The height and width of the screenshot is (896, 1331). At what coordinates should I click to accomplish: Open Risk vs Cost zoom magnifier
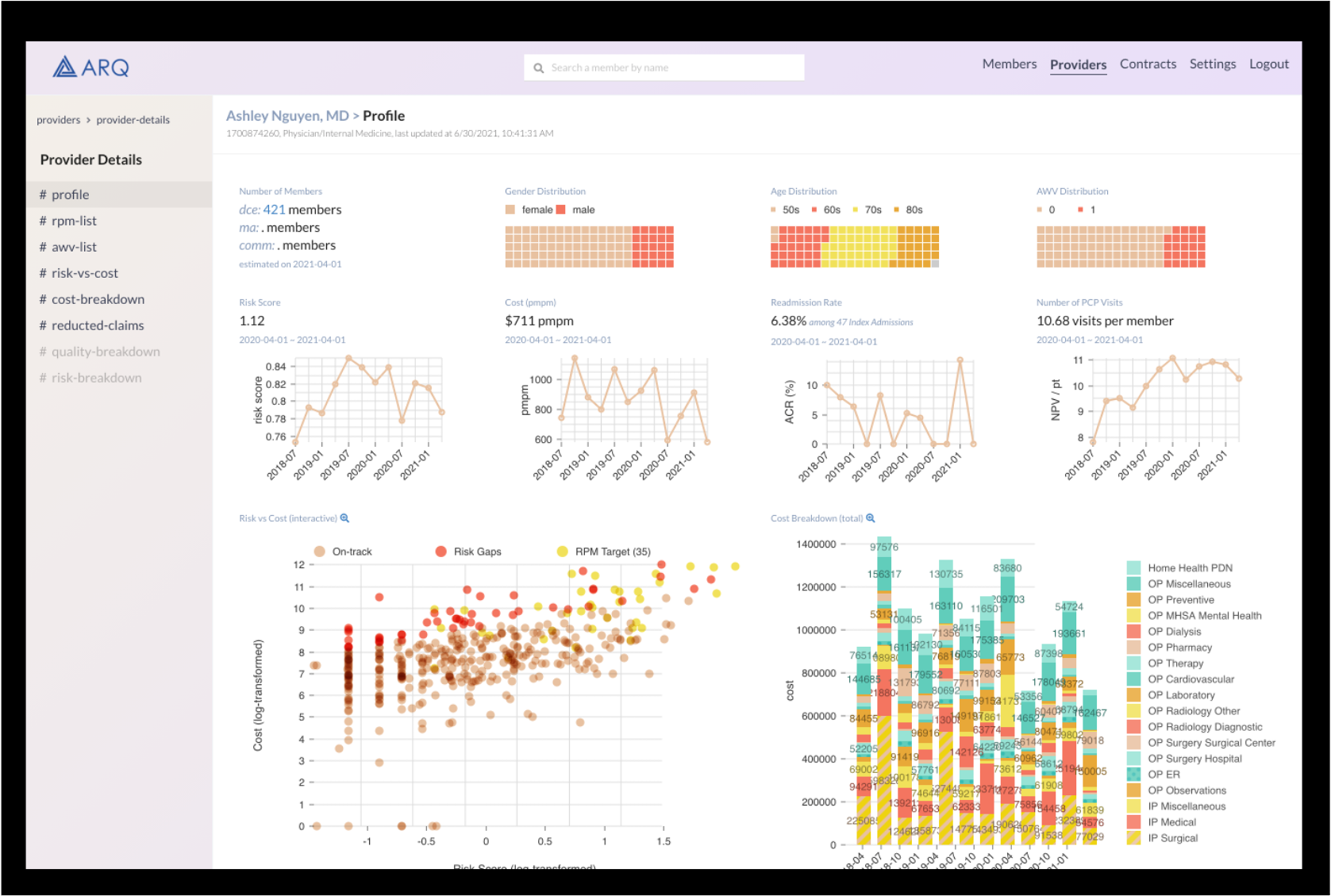344,518
